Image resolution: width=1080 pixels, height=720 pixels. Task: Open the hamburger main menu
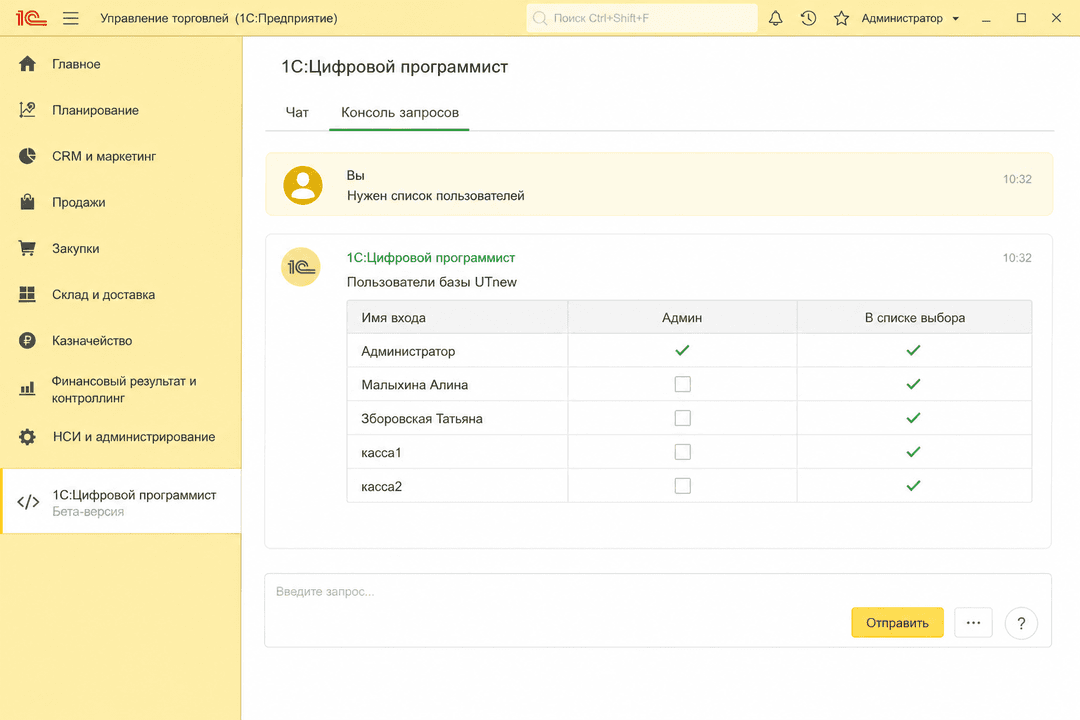[71, 19]
